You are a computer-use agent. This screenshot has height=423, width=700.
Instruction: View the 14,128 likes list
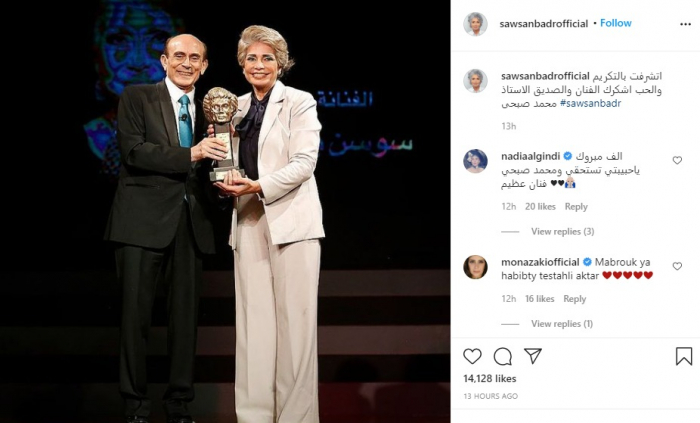tap(490, 379)
